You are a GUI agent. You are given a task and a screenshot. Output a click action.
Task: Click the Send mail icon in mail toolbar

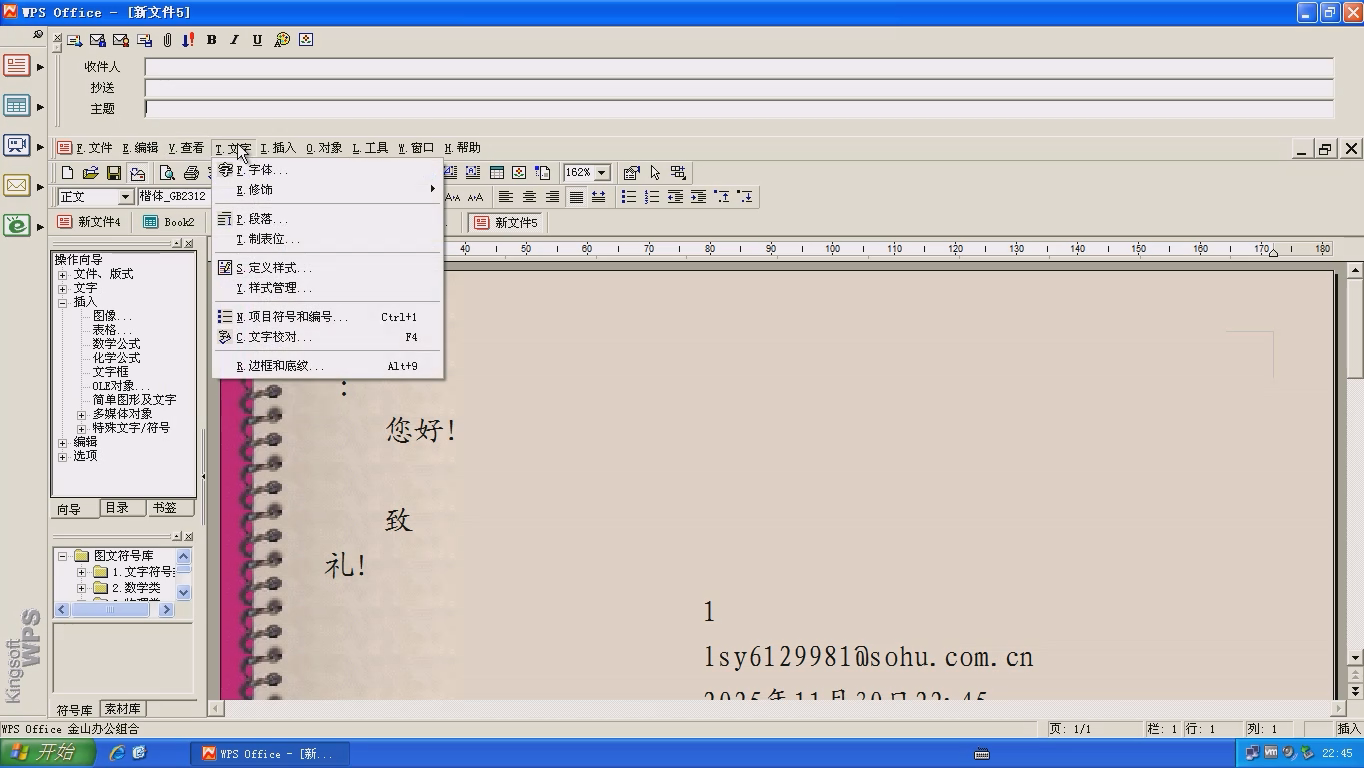point(74,40)
